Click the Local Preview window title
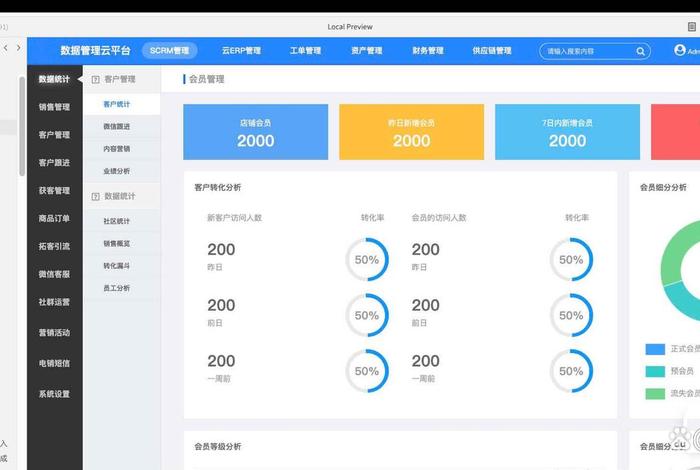The height and width of the screenshot is (470, 700). (x=350, y=27)
